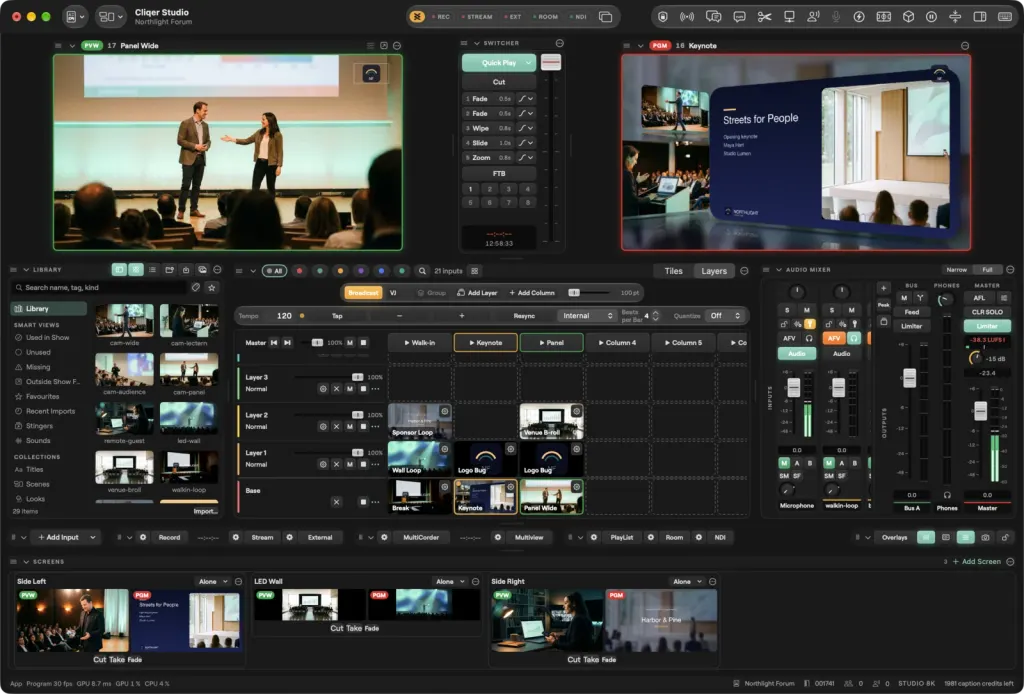Open settings gear for Layer 3
Viewport: 1024px width, 694px height.
(x=323, y=388)
